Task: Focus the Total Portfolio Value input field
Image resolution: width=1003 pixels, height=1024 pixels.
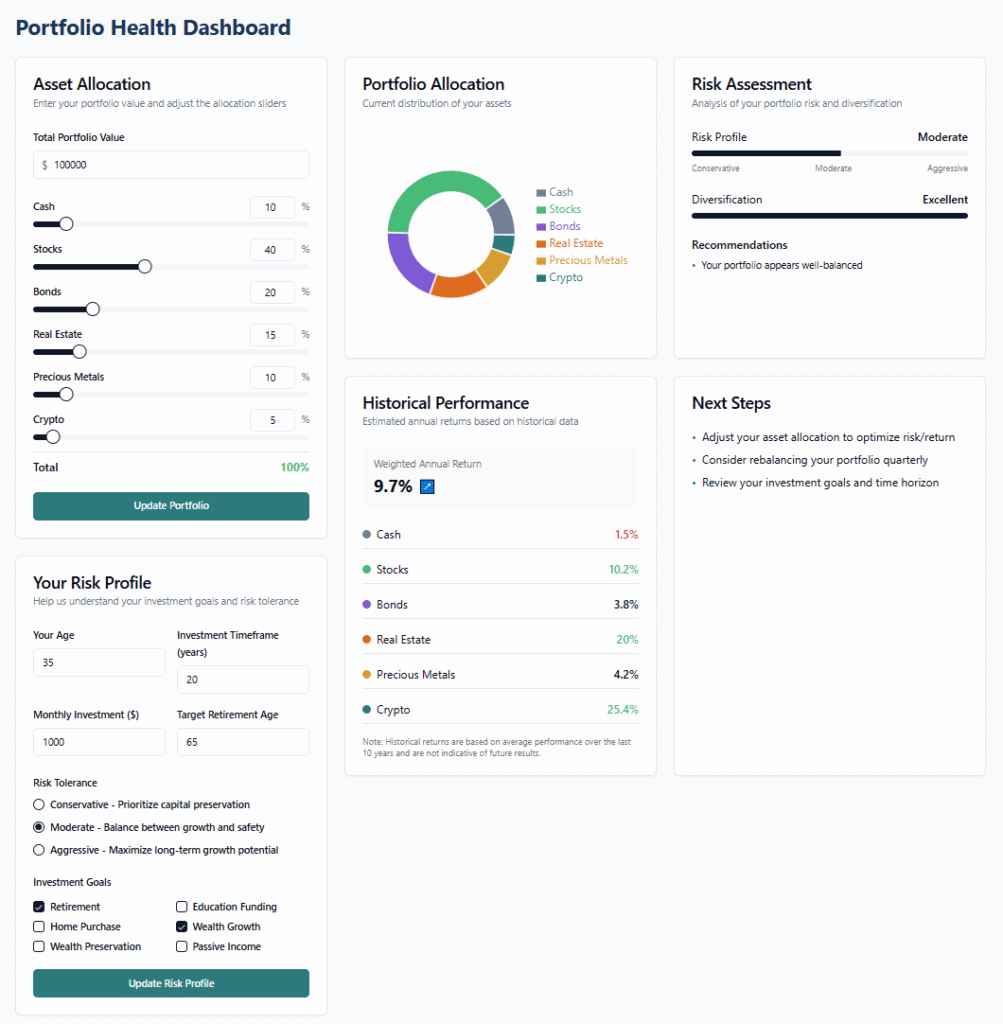Action: 180,165
